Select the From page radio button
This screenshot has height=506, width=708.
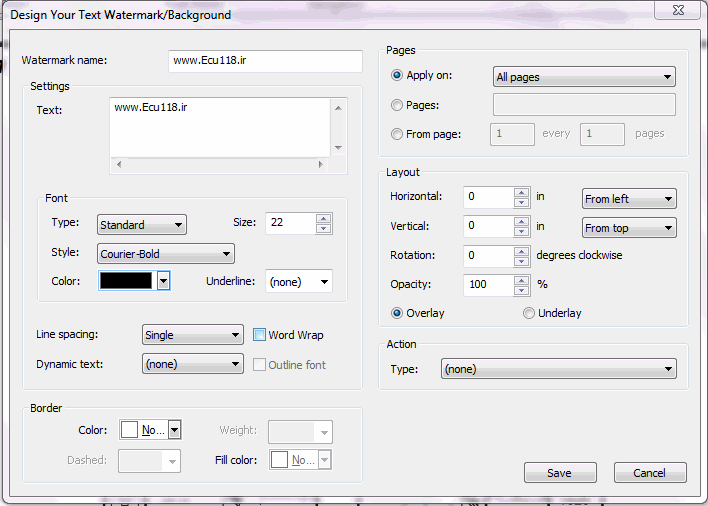(x=397, y=134)
